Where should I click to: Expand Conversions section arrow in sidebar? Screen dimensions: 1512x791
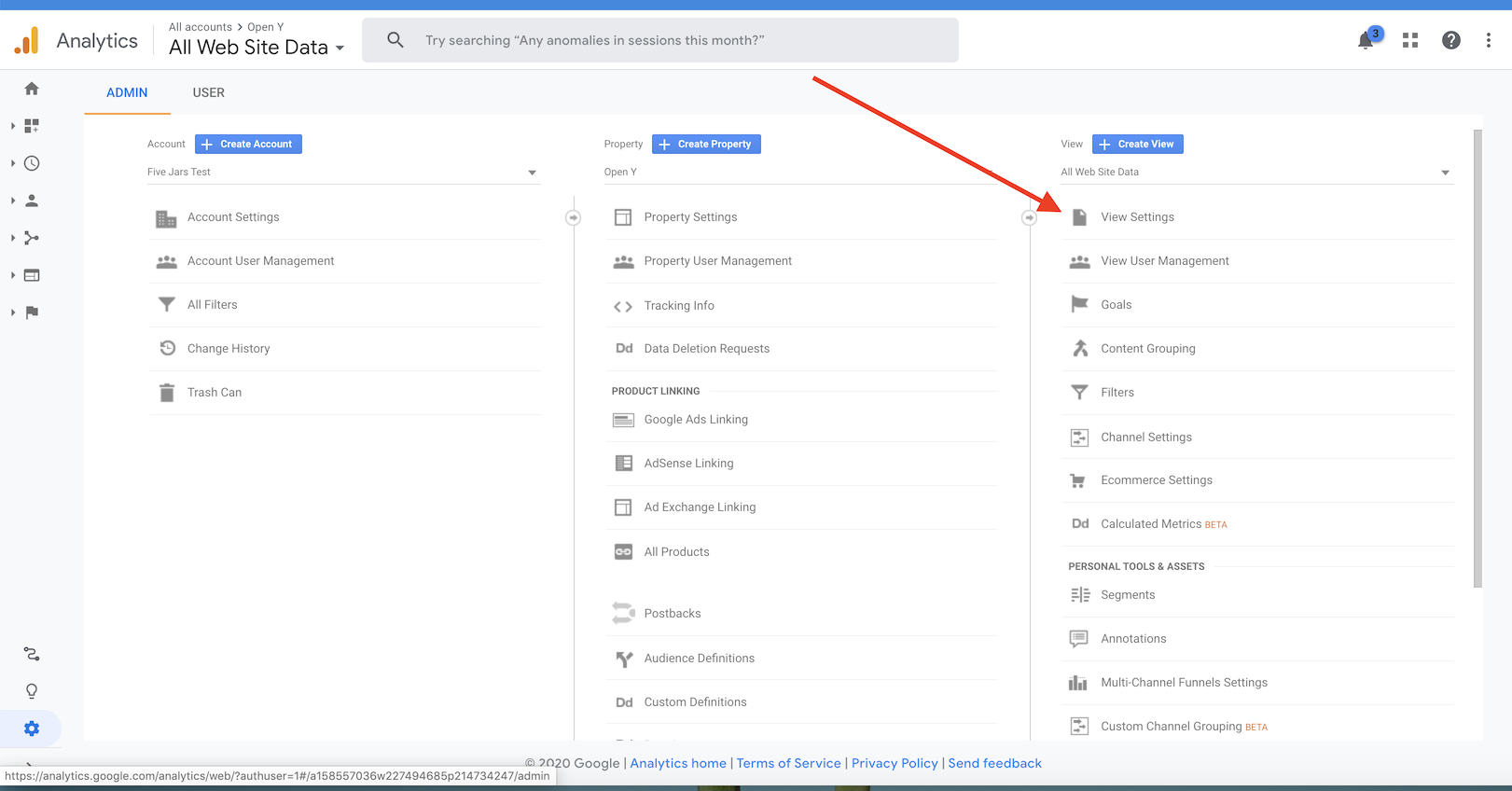pyautogui.click(x=13, y=312)
